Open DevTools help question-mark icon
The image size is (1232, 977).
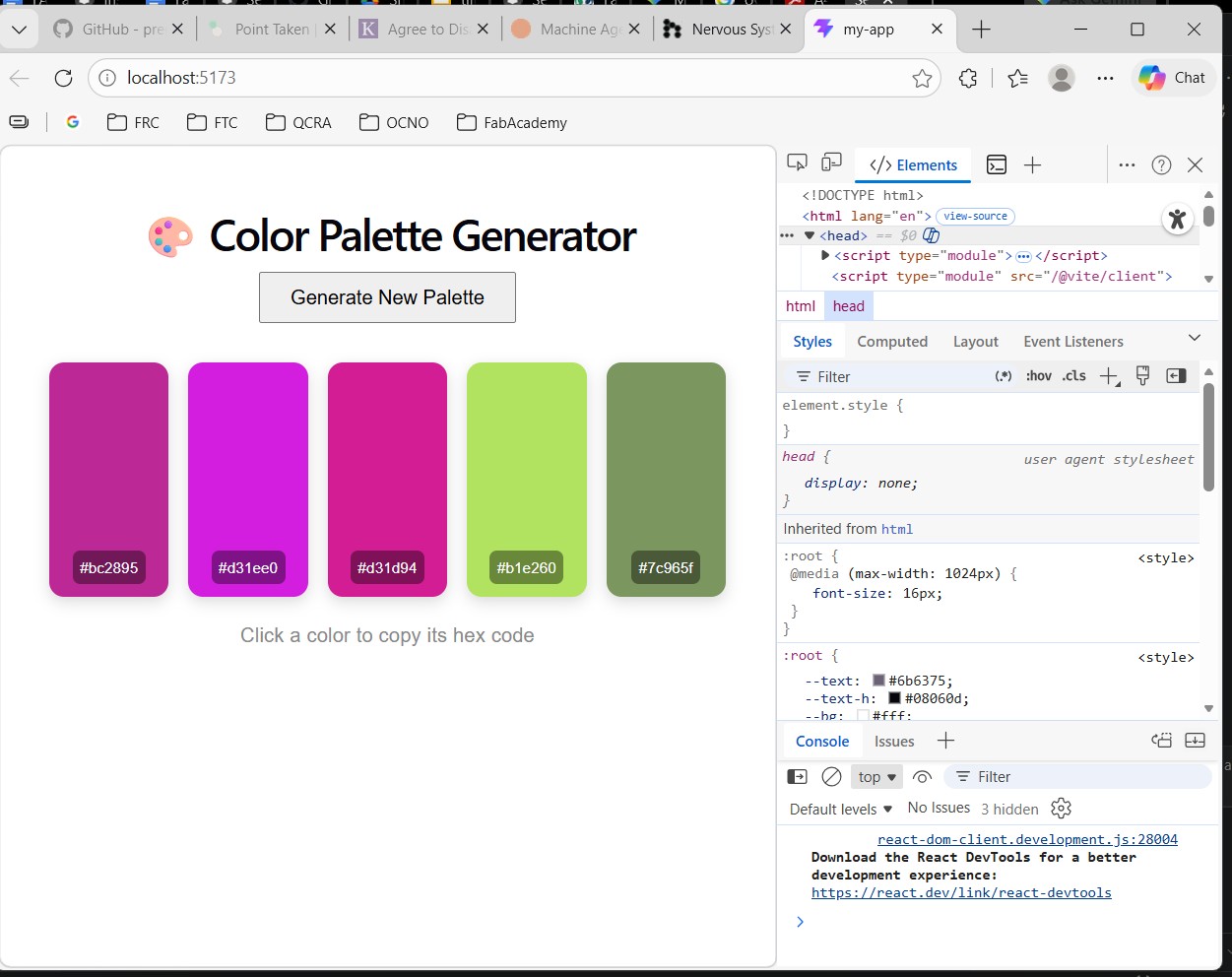pyautogui.click(x=1161, y=164)
